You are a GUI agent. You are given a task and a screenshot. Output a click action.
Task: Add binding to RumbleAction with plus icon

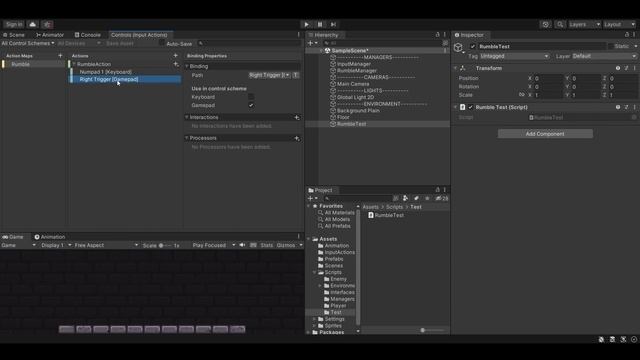point(176,64)
